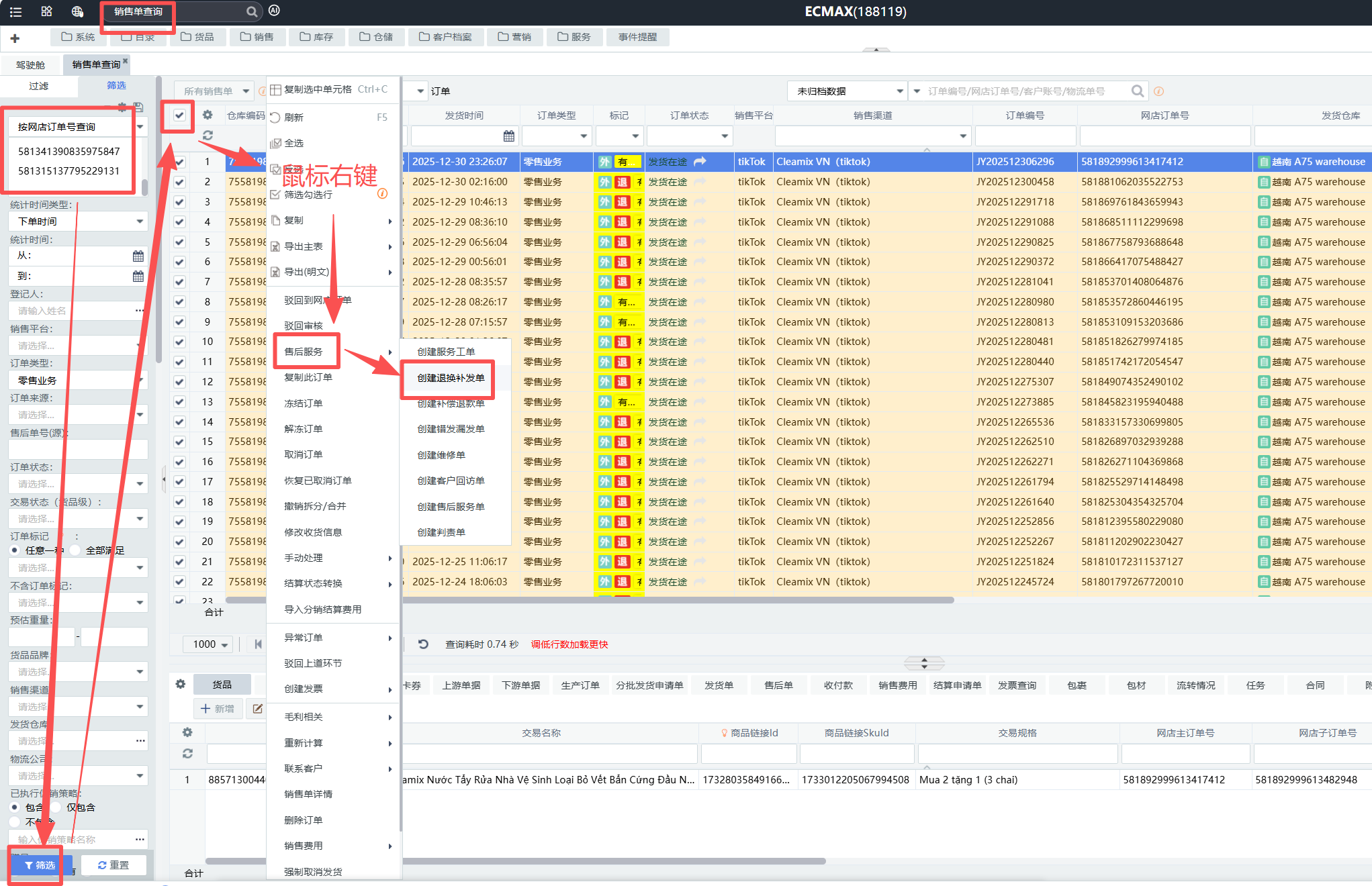1372x886 pixels.
Task: Open the 未归档数据 dropdown
Action: (x=848, y=91)
